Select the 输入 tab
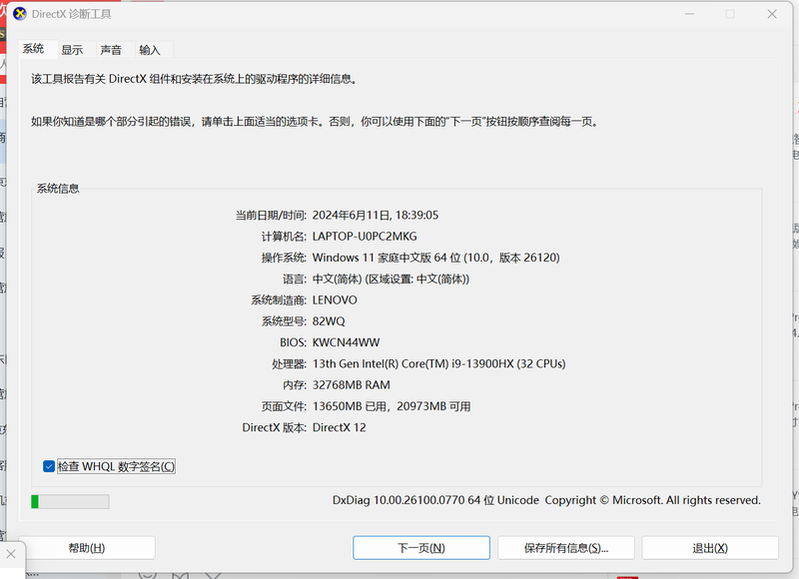The width and height of the screenshot is (799, 579). [x=150, y=50]
